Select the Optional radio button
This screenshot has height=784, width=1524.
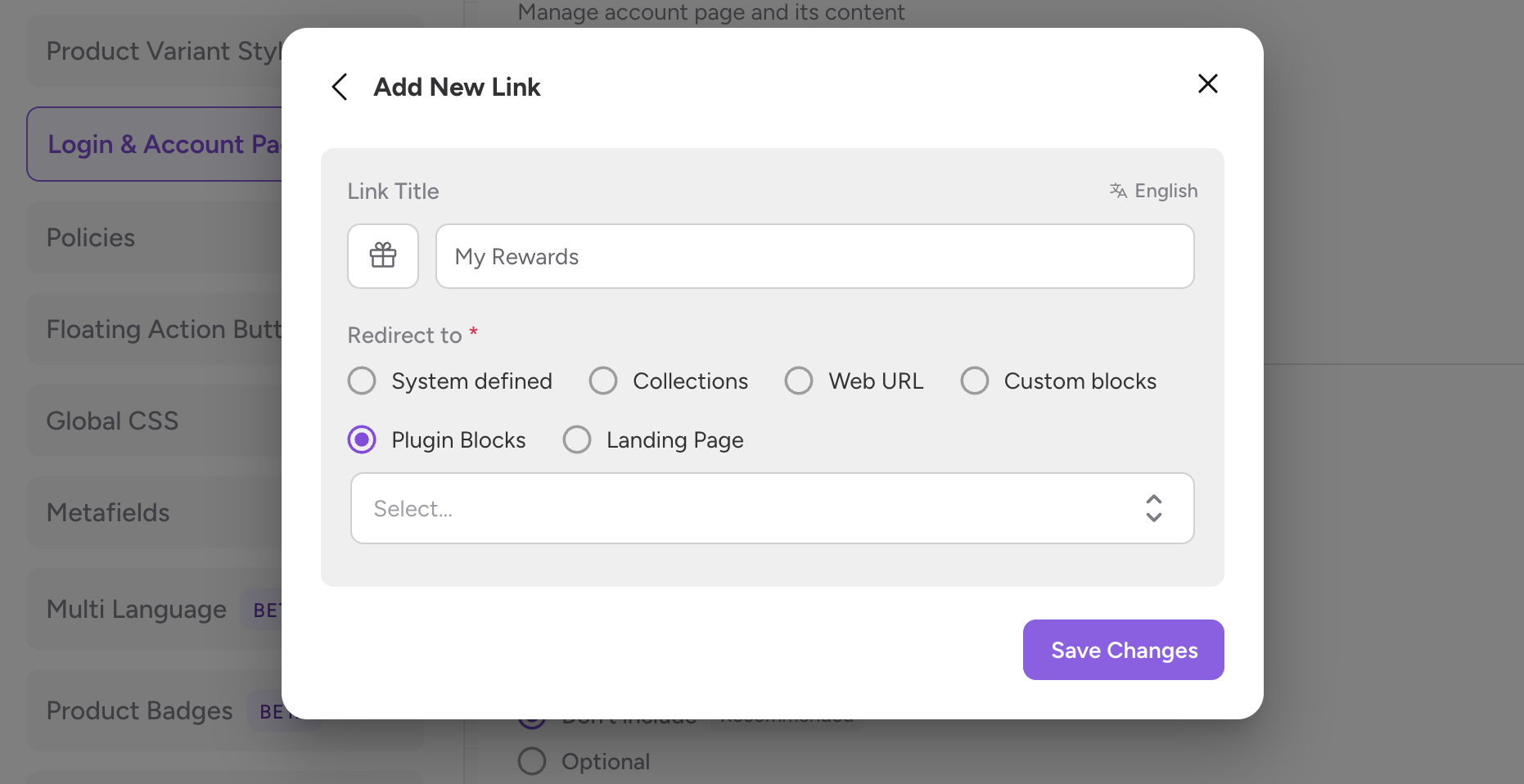coord(532,761)
